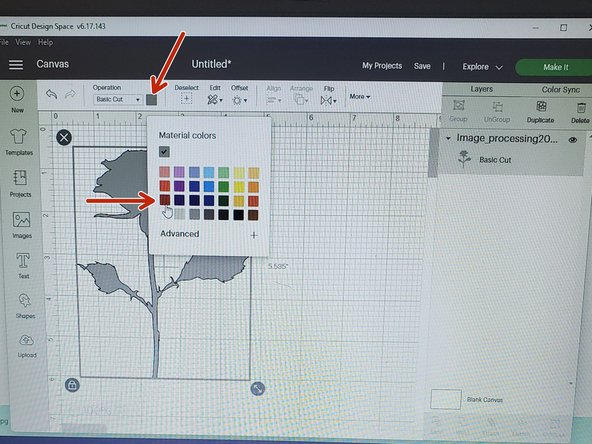
Task: Click the Canvas label
Action: click(52, 64)
